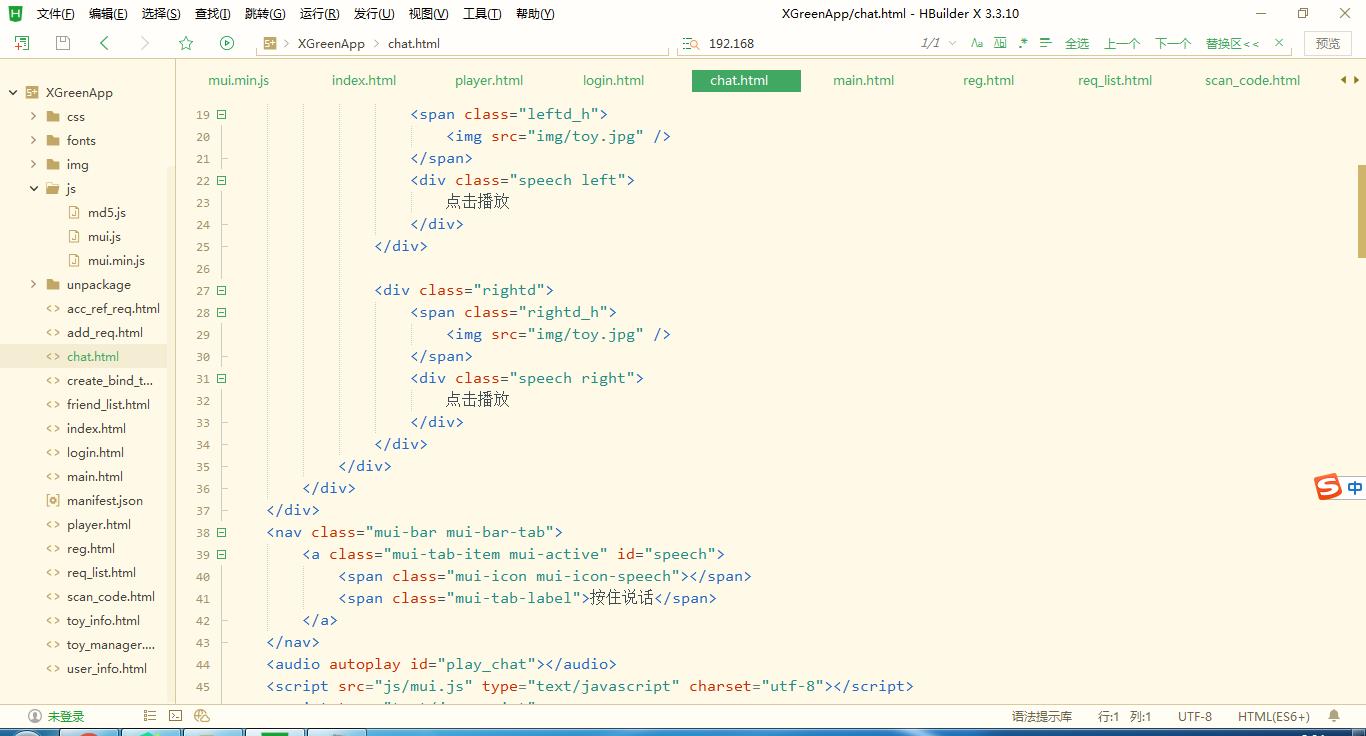
Task: Click the notification bell icon
Action: coord(1334,716)
